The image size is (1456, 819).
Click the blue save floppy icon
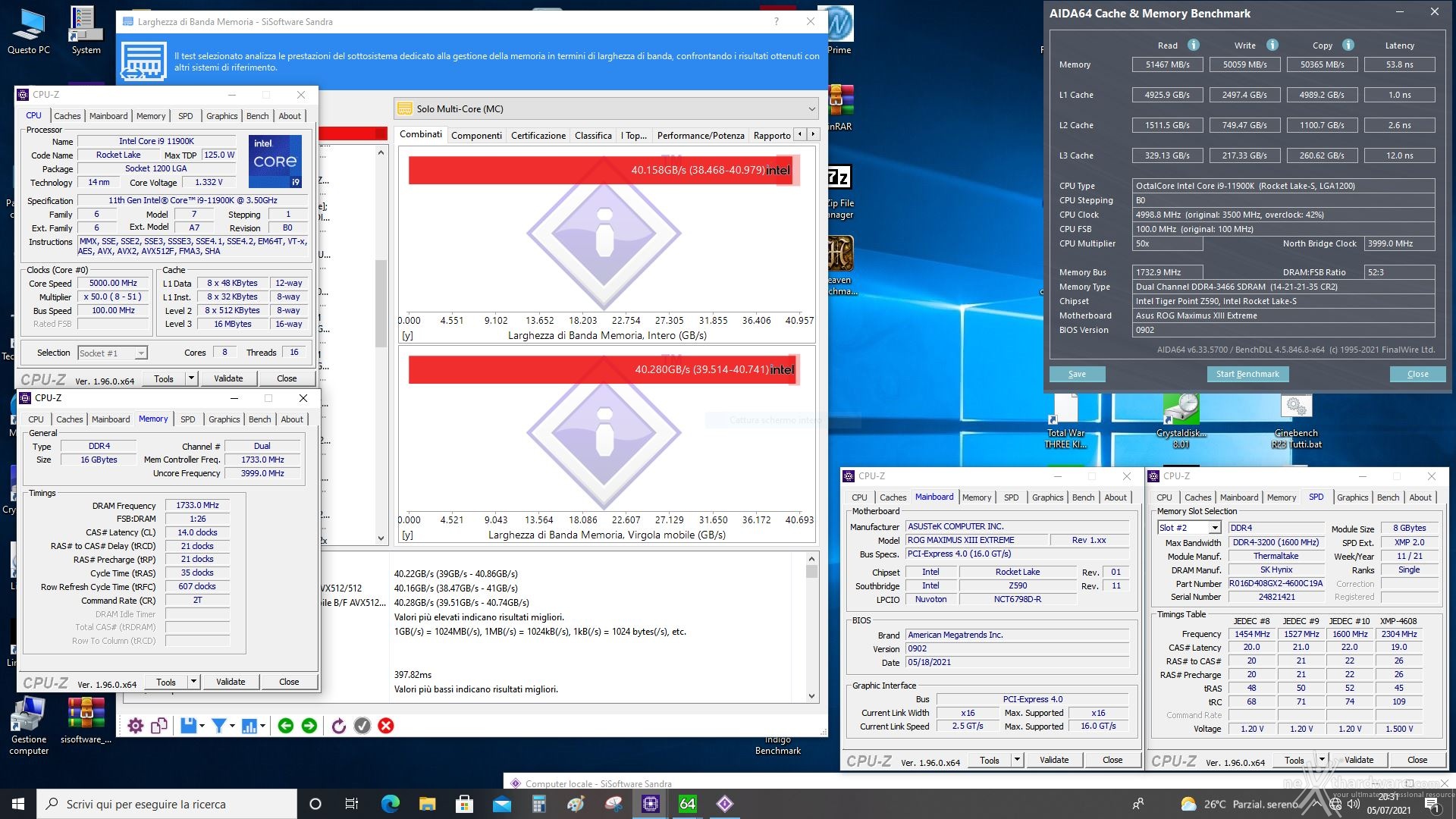tap(188, 726)
